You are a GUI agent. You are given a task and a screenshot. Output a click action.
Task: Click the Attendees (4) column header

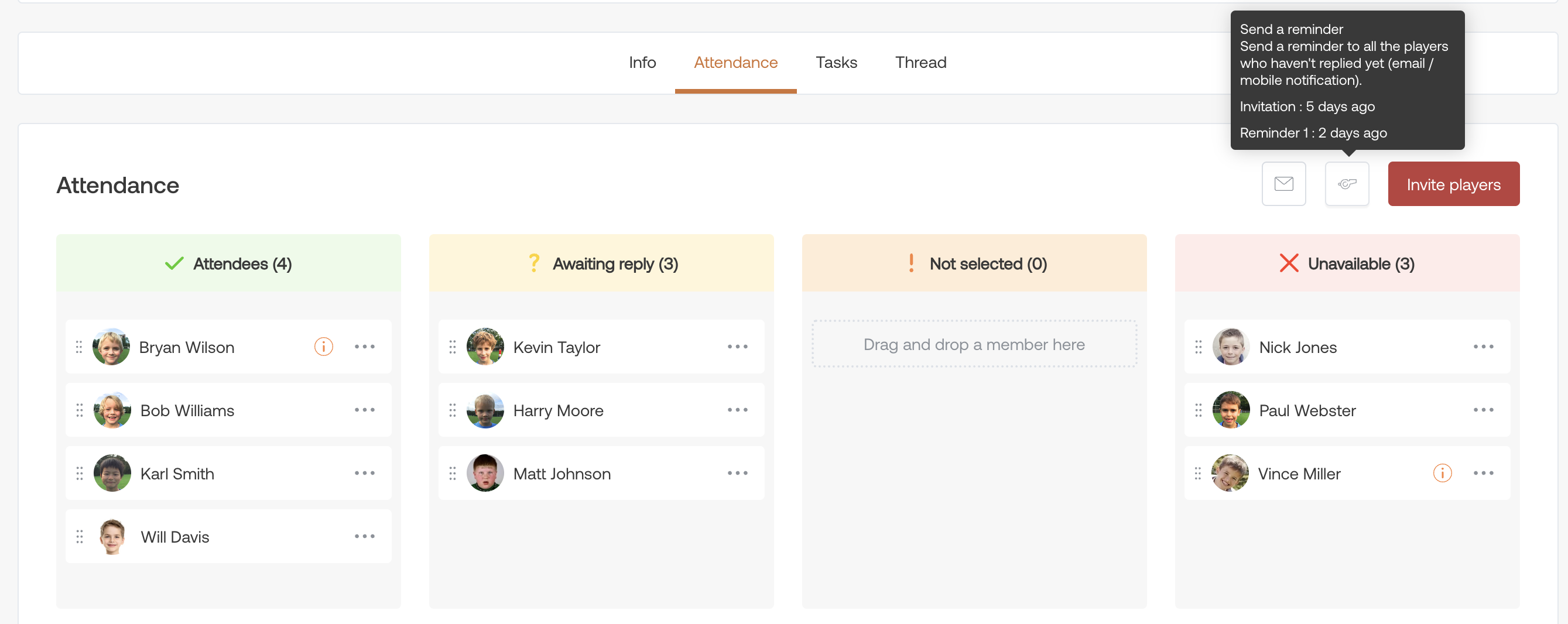tap(228, 263)
